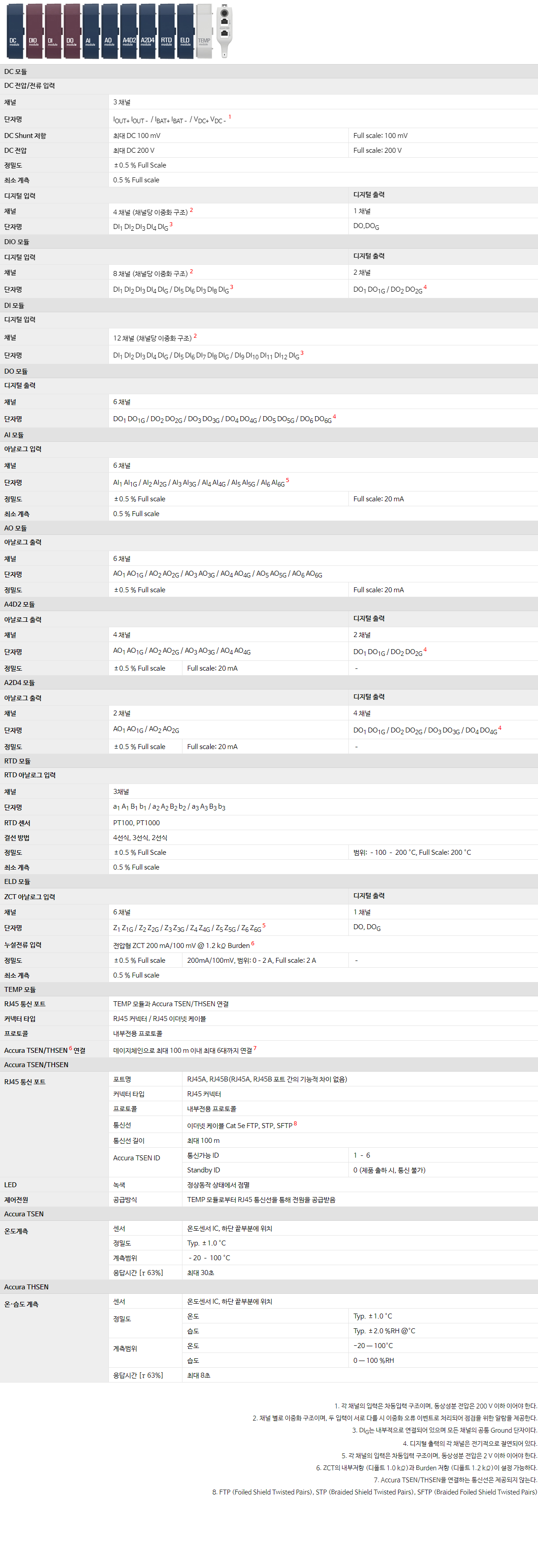
Task: Click the 'TEMP 모듈' section header
Action: coord(269,990)
